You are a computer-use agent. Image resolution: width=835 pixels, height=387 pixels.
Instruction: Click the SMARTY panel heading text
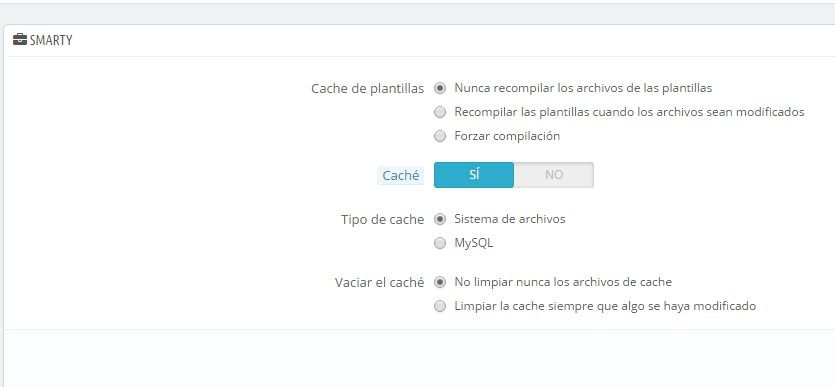click(51, 40)
